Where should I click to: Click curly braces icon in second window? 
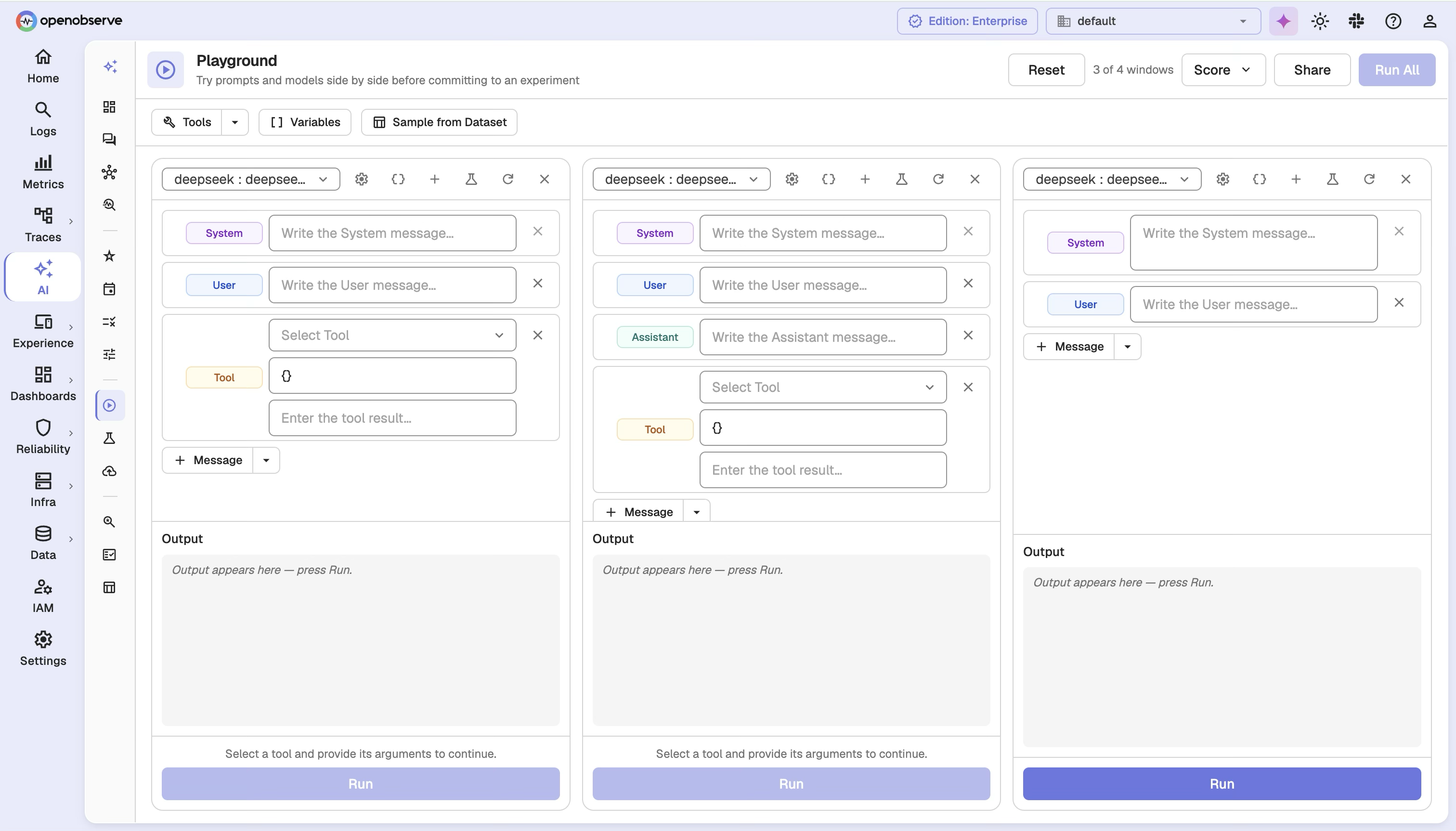click(828, 179)
